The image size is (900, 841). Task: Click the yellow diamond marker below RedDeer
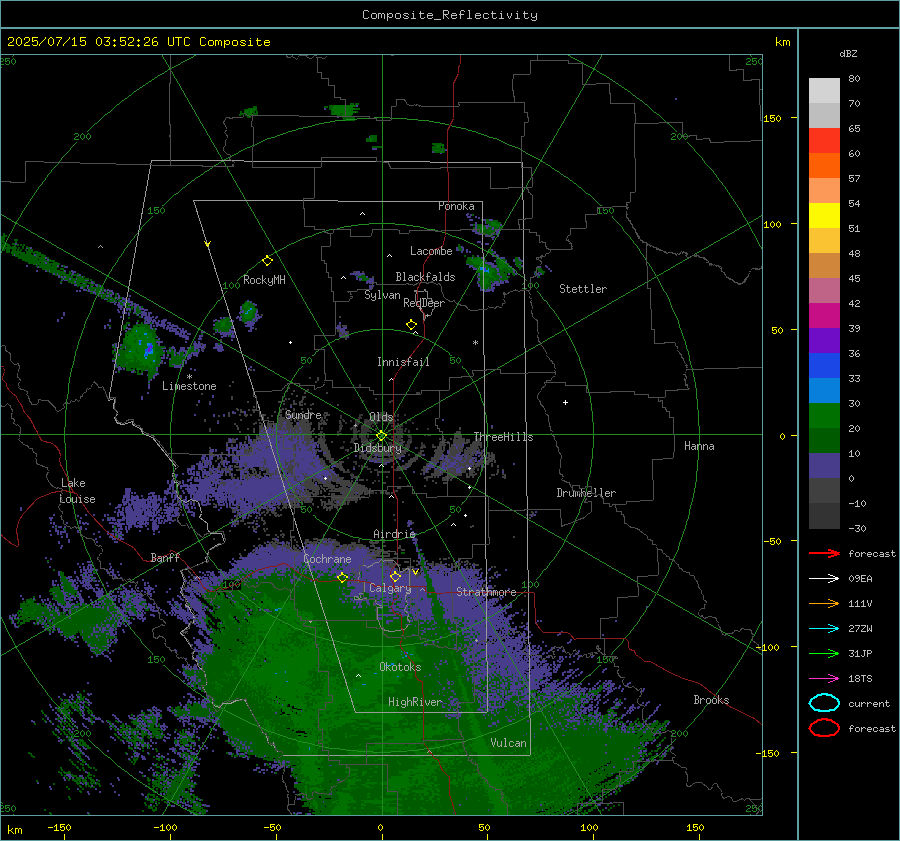tap(411, 325)
